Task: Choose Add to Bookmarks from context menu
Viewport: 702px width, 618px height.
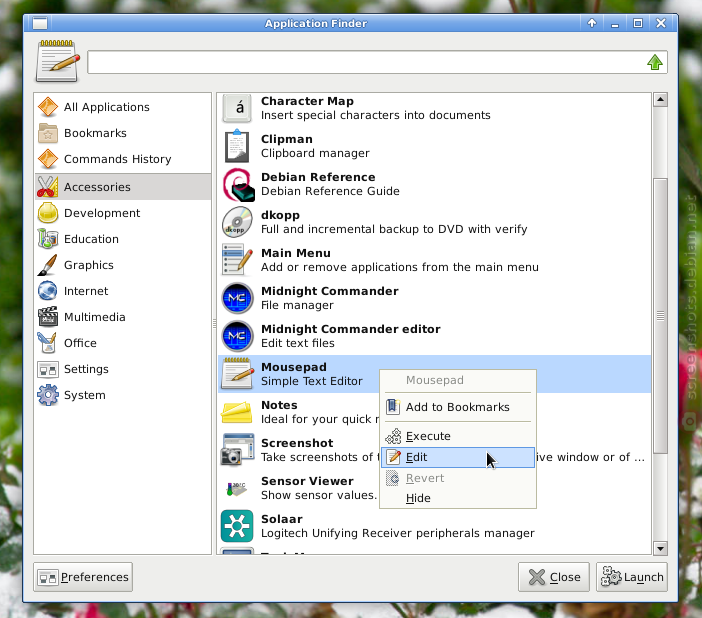Action: tap(458, 407)
